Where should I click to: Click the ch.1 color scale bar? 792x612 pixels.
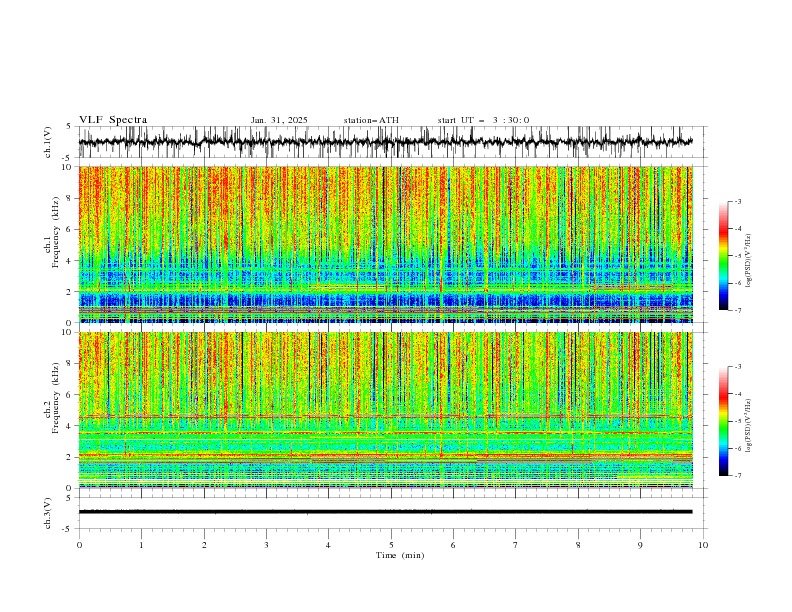(723, 256)
